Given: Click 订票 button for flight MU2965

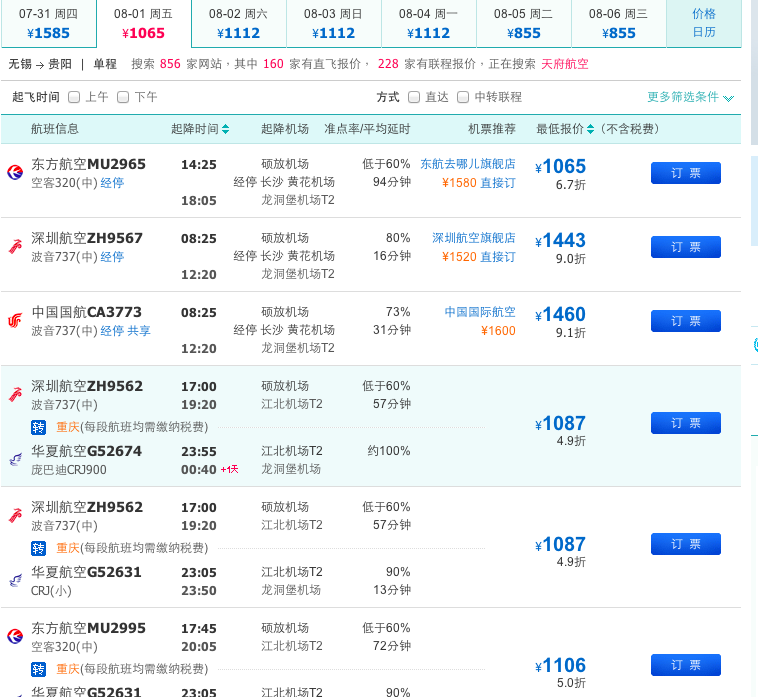Looking at the screenshot, I should click(x=685, y=173).
